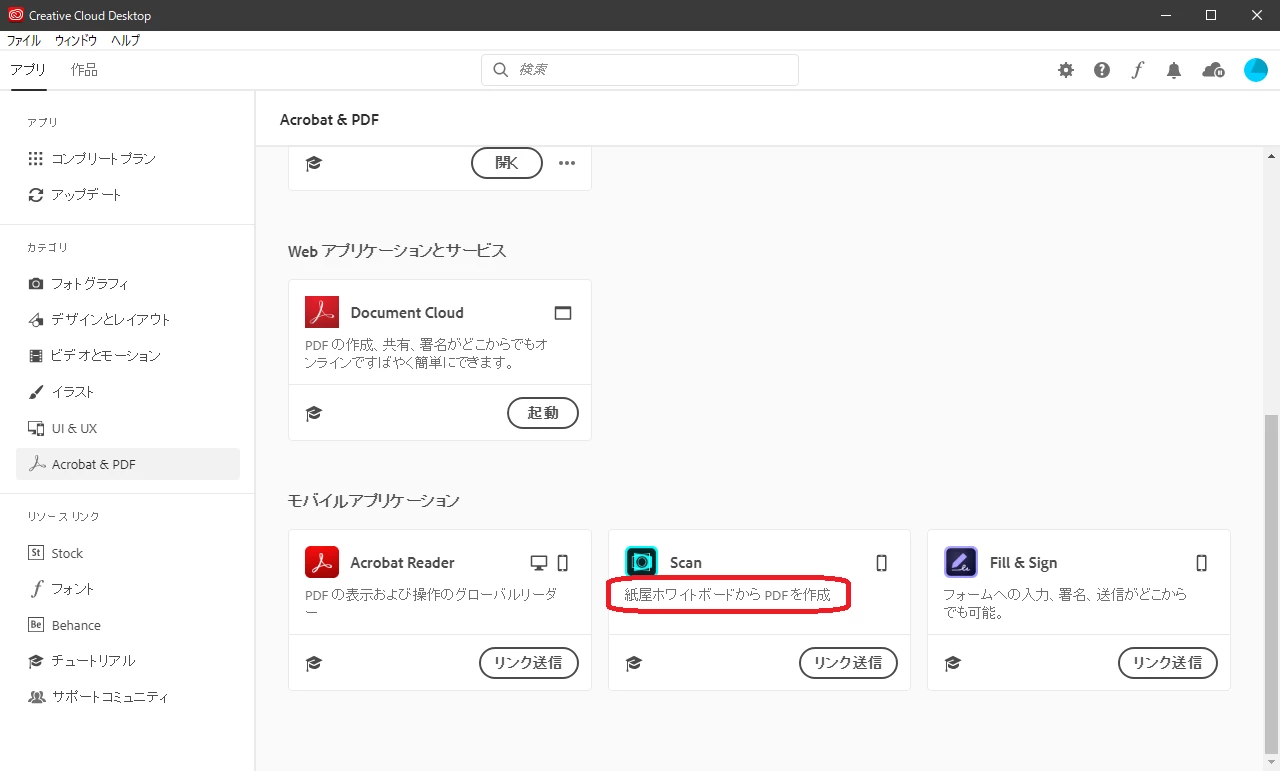Click the search magnifier icon
Viewport: 1280px width, 771px height.
pyautogui.click(x=500, y=70)
